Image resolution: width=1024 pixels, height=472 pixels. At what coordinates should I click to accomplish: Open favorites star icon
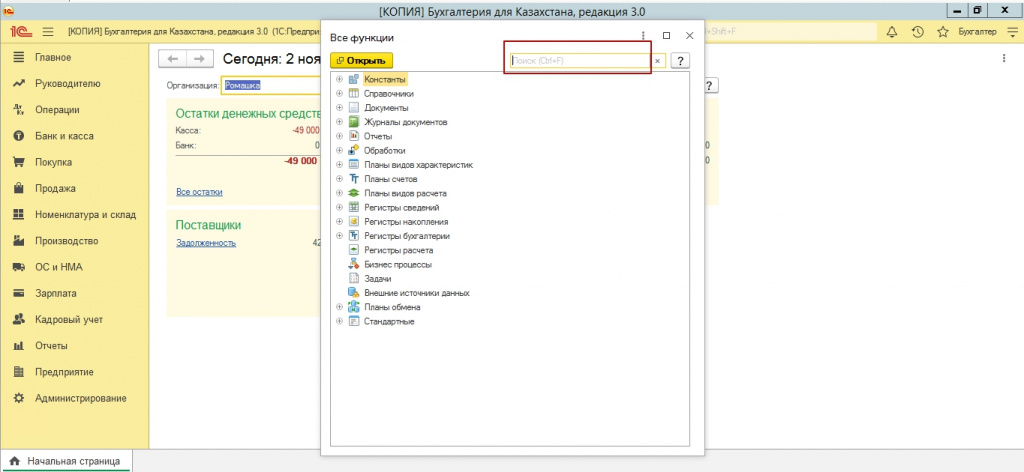coord(942,31)
